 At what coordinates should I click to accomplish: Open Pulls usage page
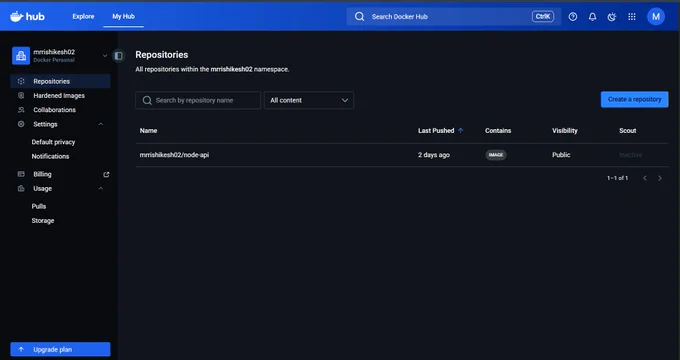tap(39, 206)
